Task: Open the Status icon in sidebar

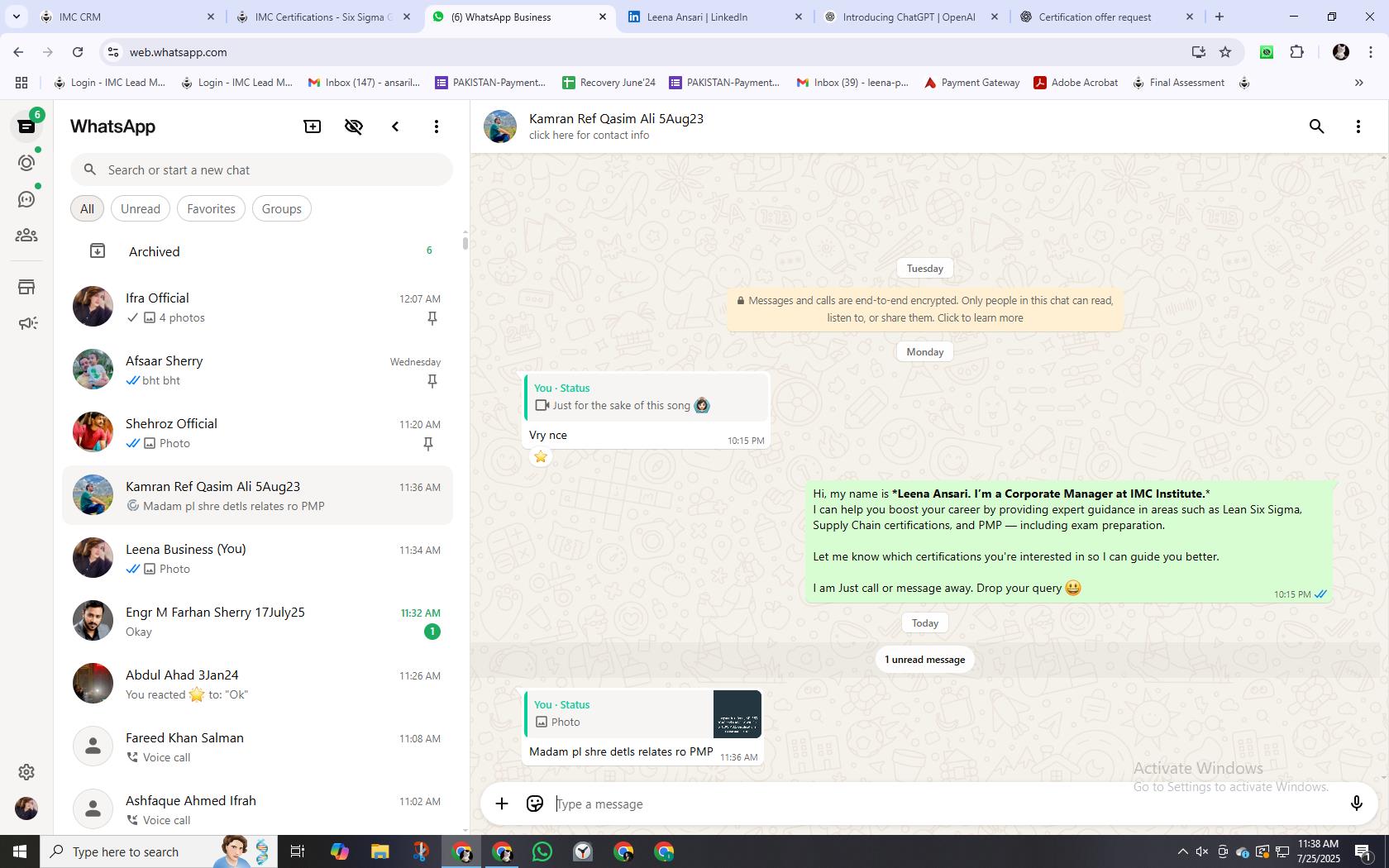Action: coord(26,163)
